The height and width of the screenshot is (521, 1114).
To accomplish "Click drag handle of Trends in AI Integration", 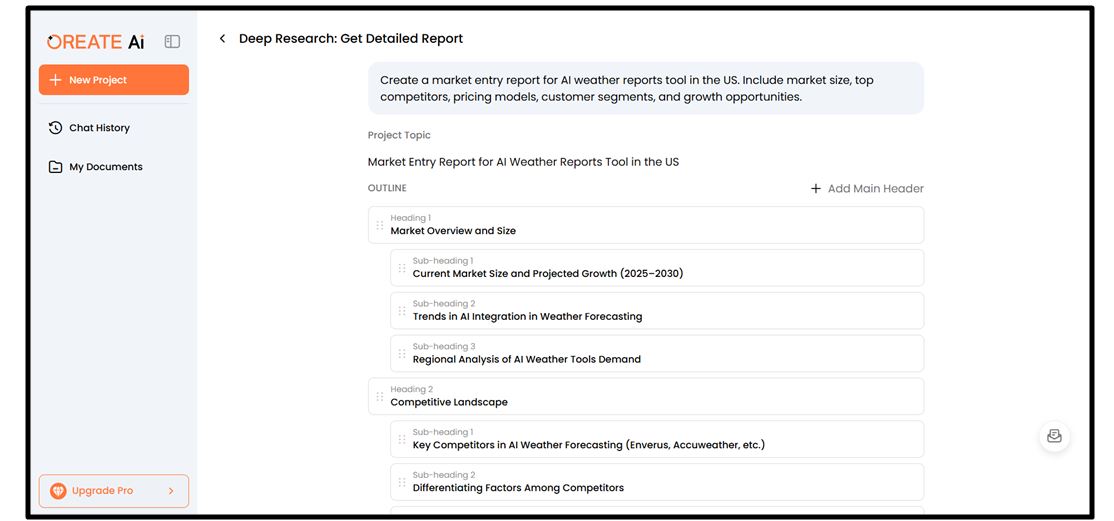I will [402, 311].
